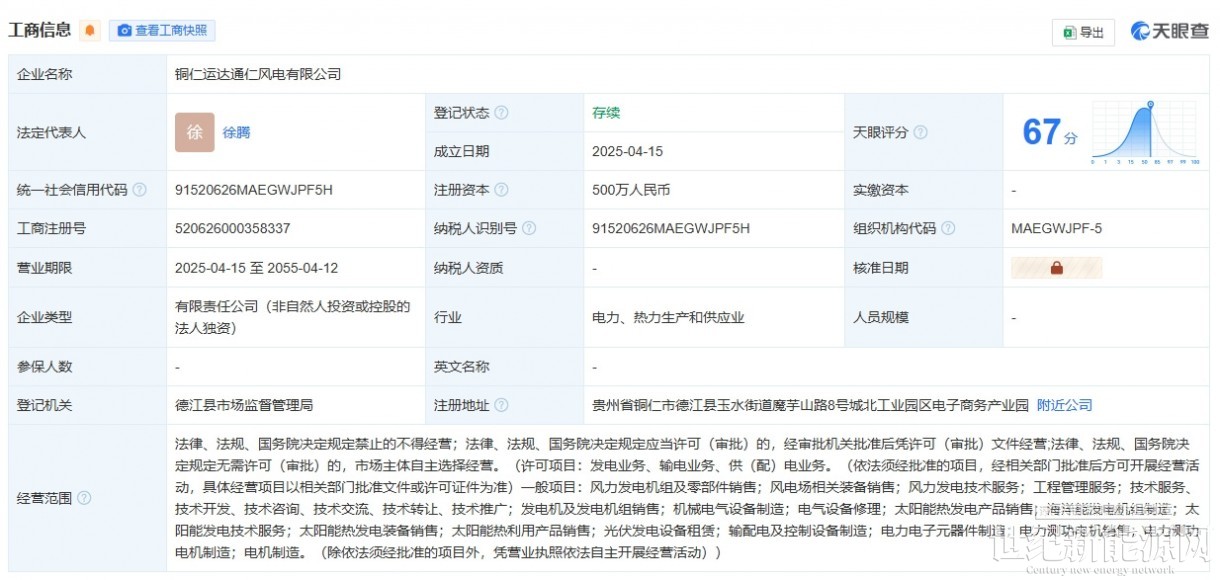Click the 企业名称 label cell
The image size is (1220, 580).
(x=87, y=74)
